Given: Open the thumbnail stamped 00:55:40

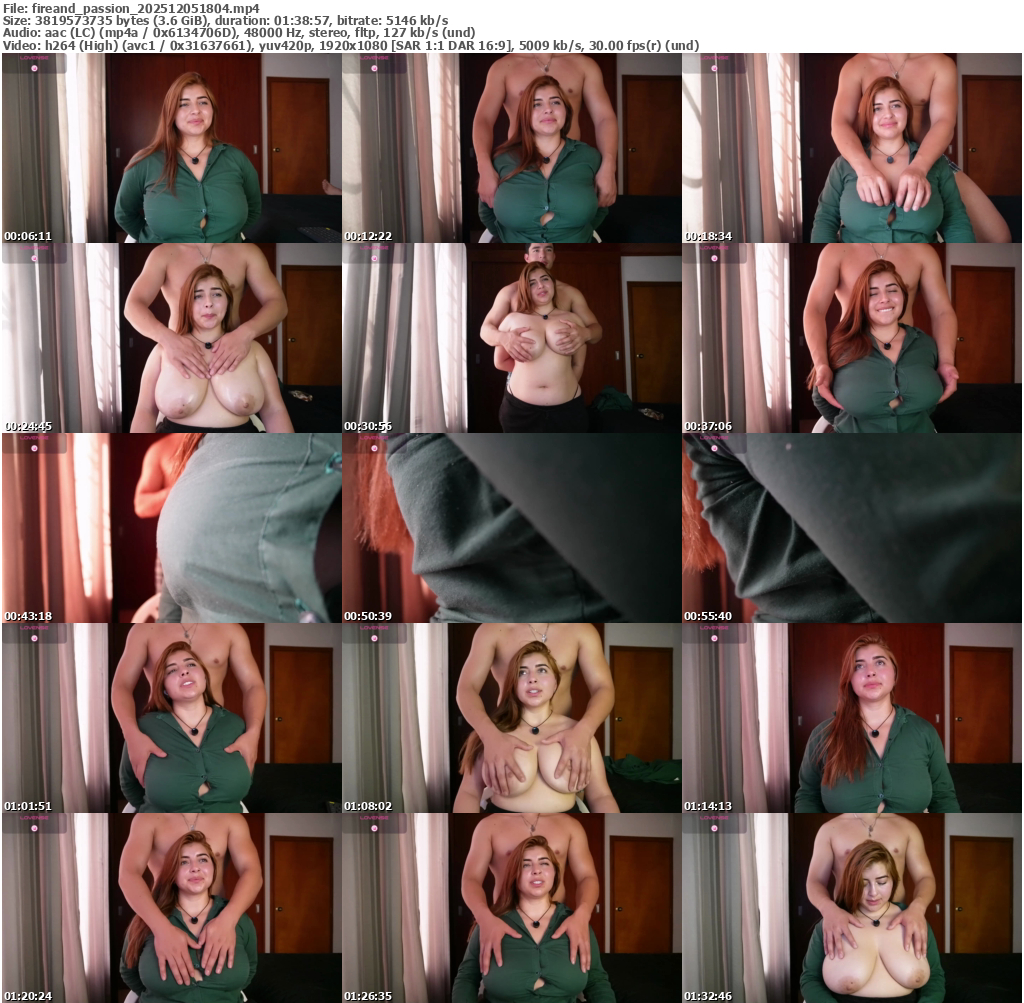Looking at the screenshot, I should (852, 528).
